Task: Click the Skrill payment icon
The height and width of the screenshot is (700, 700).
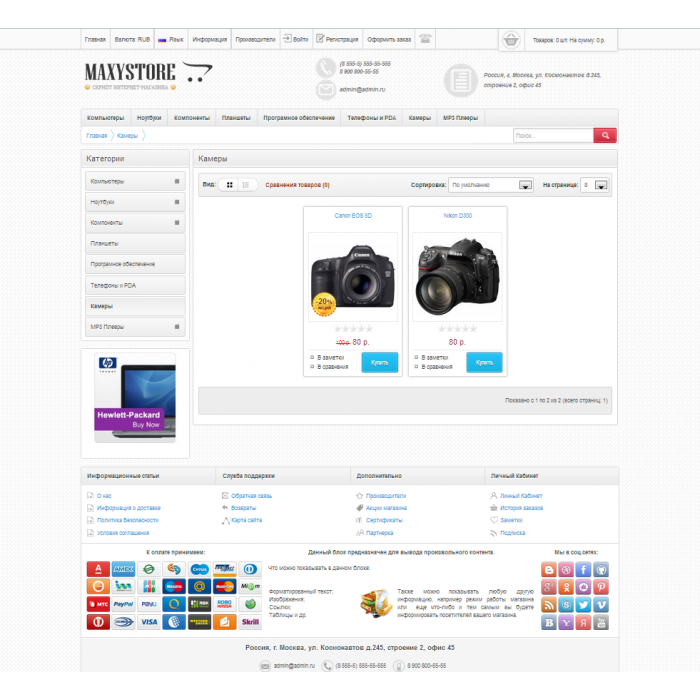Action: [250, 622]
